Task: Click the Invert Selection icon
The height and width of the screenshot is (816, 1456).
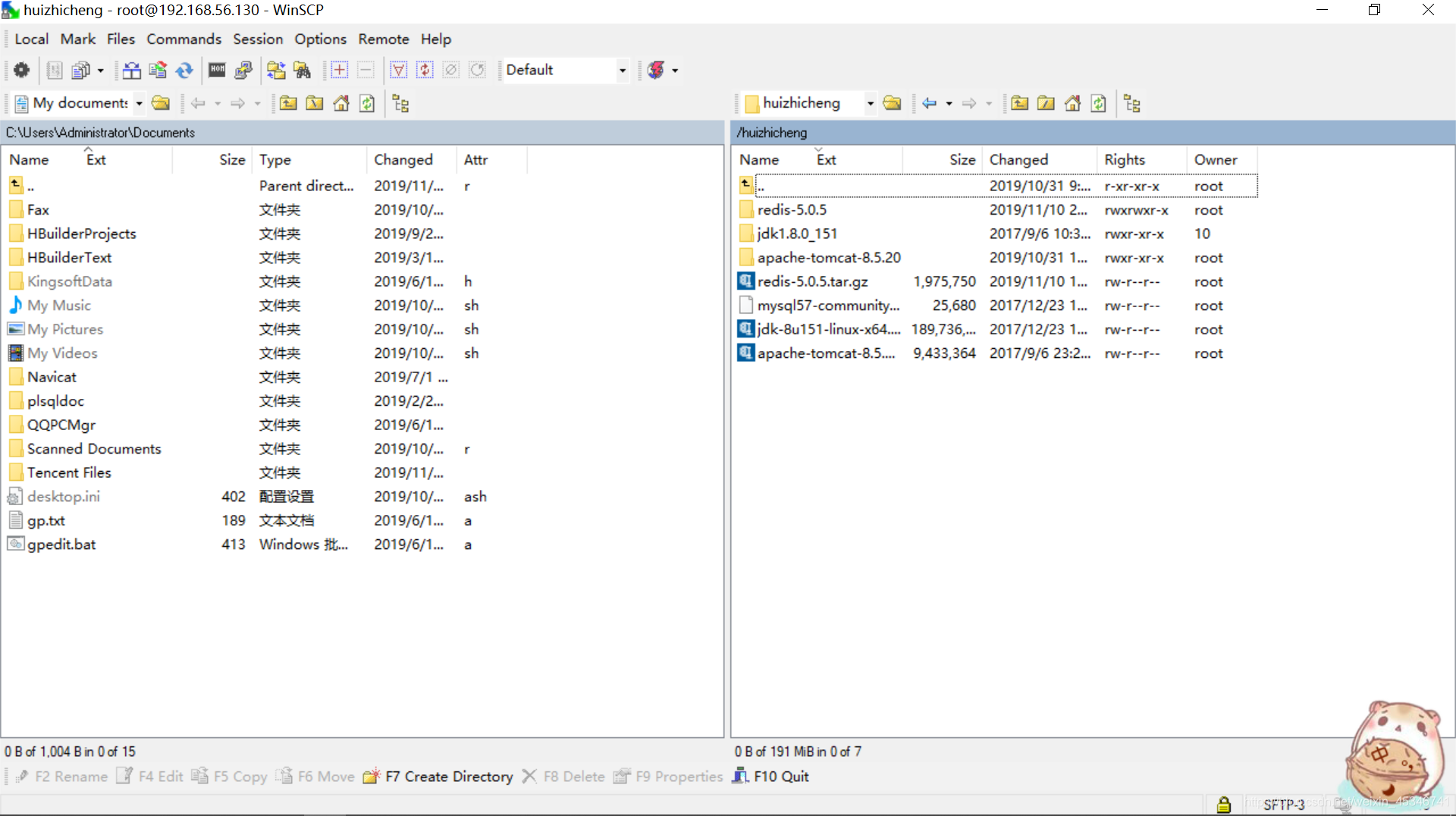Action: tap(425, 70)
